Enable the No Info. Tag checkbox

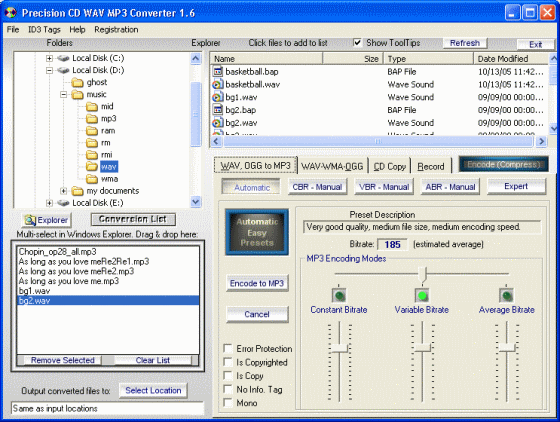228,389
